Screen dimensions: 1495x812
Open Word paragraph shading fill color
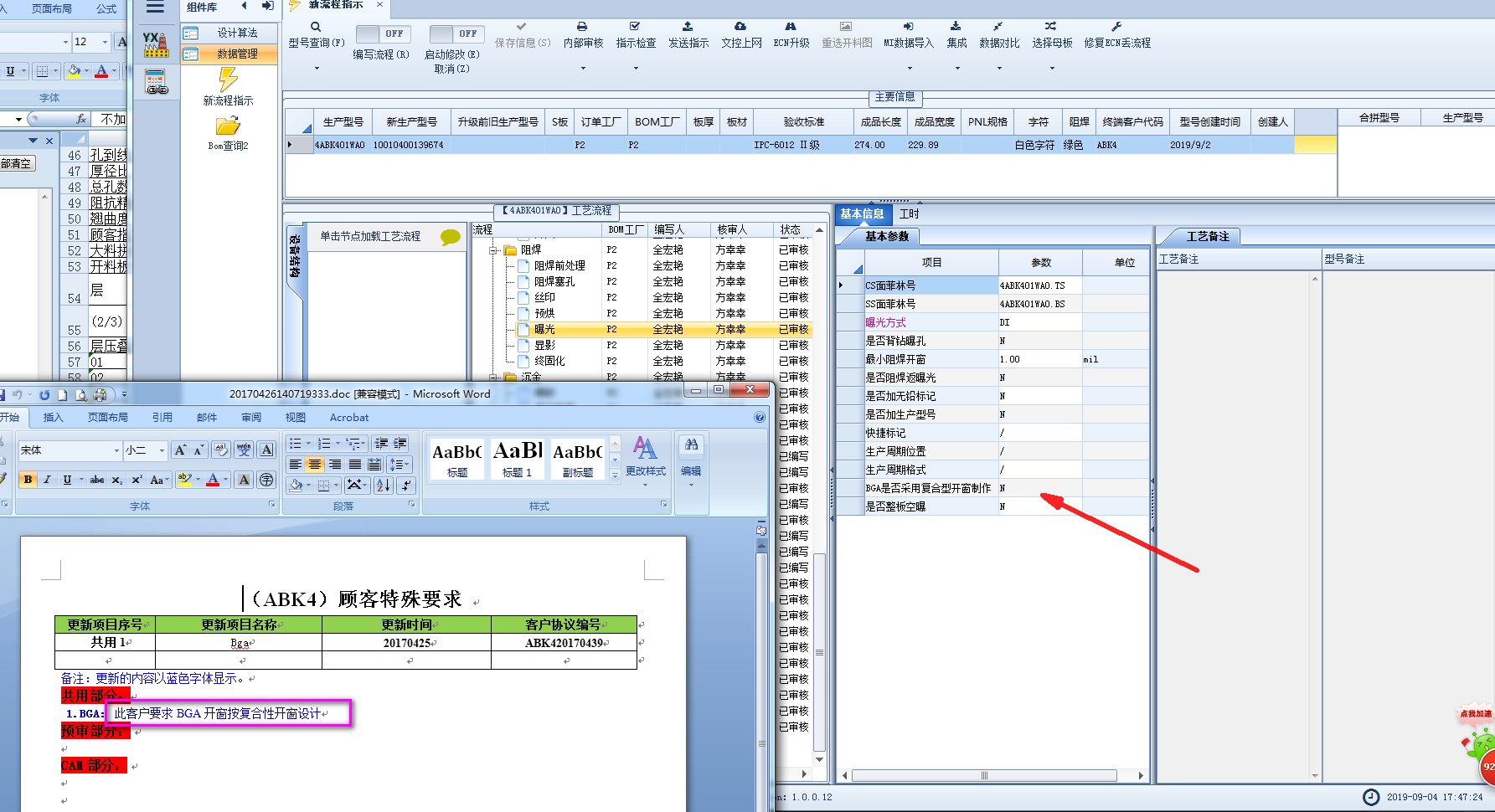(x=296, y=485)
